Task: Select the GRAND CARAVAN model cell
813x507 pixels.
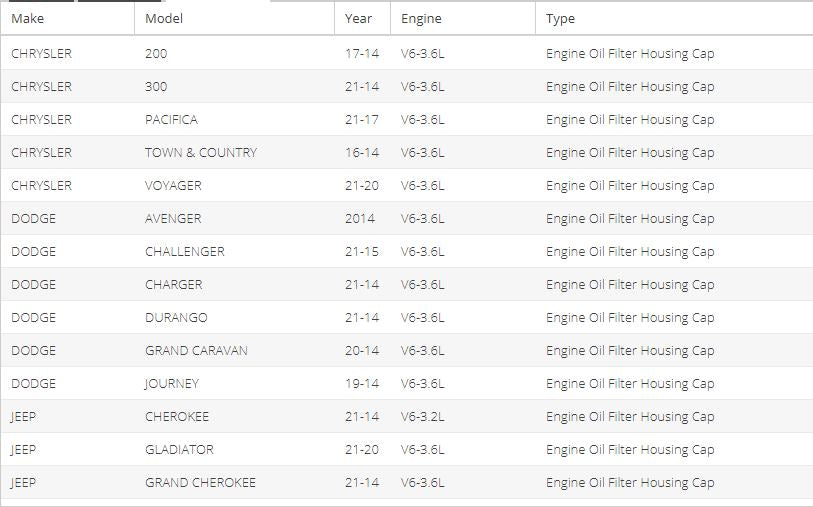Action: click(x=196, y=350)
